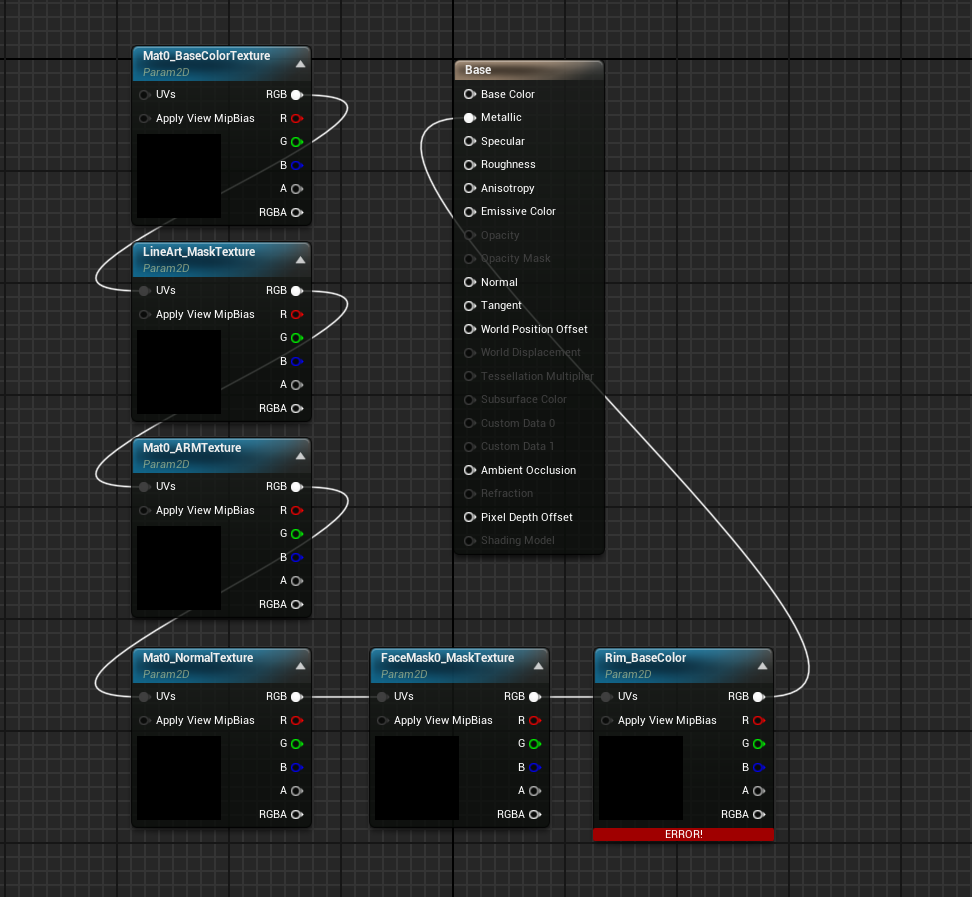
Task: Click Emissive Color input pin on Base node
Action: (x=470, y=212)
